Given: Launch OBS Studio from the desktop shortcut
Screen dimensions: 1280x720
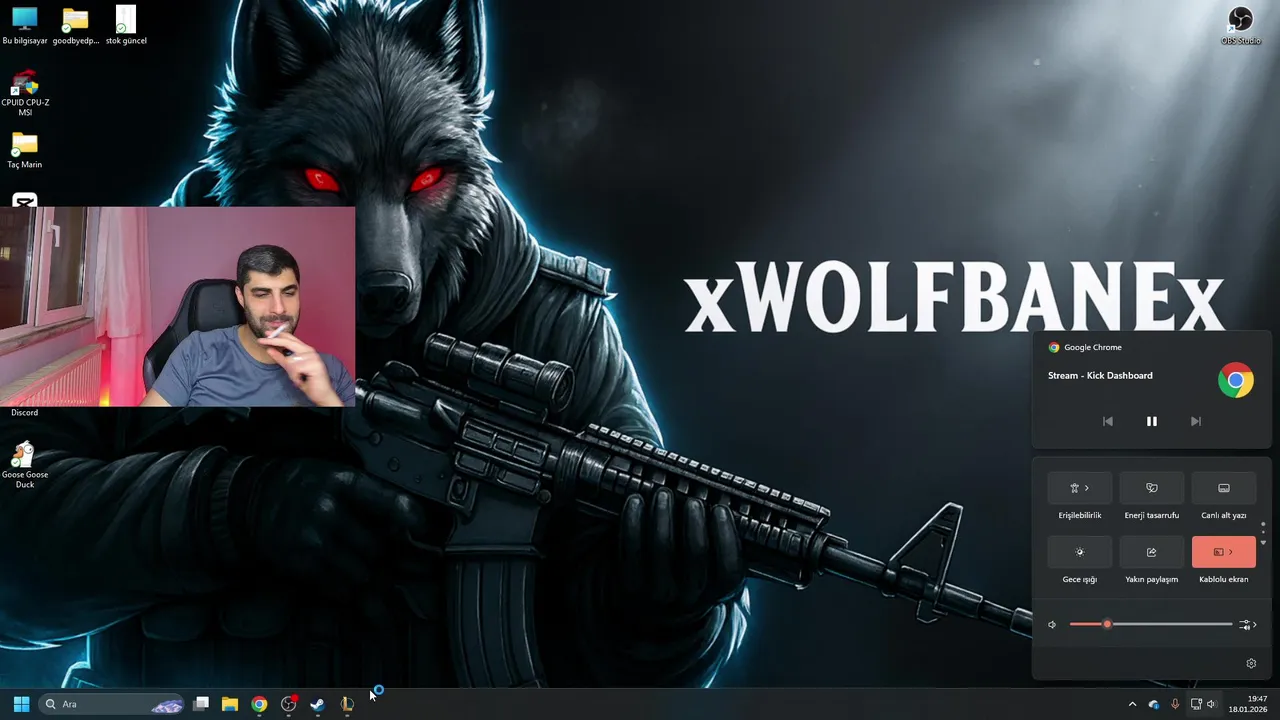Looking at the screenshot, I should (1240, 25).
